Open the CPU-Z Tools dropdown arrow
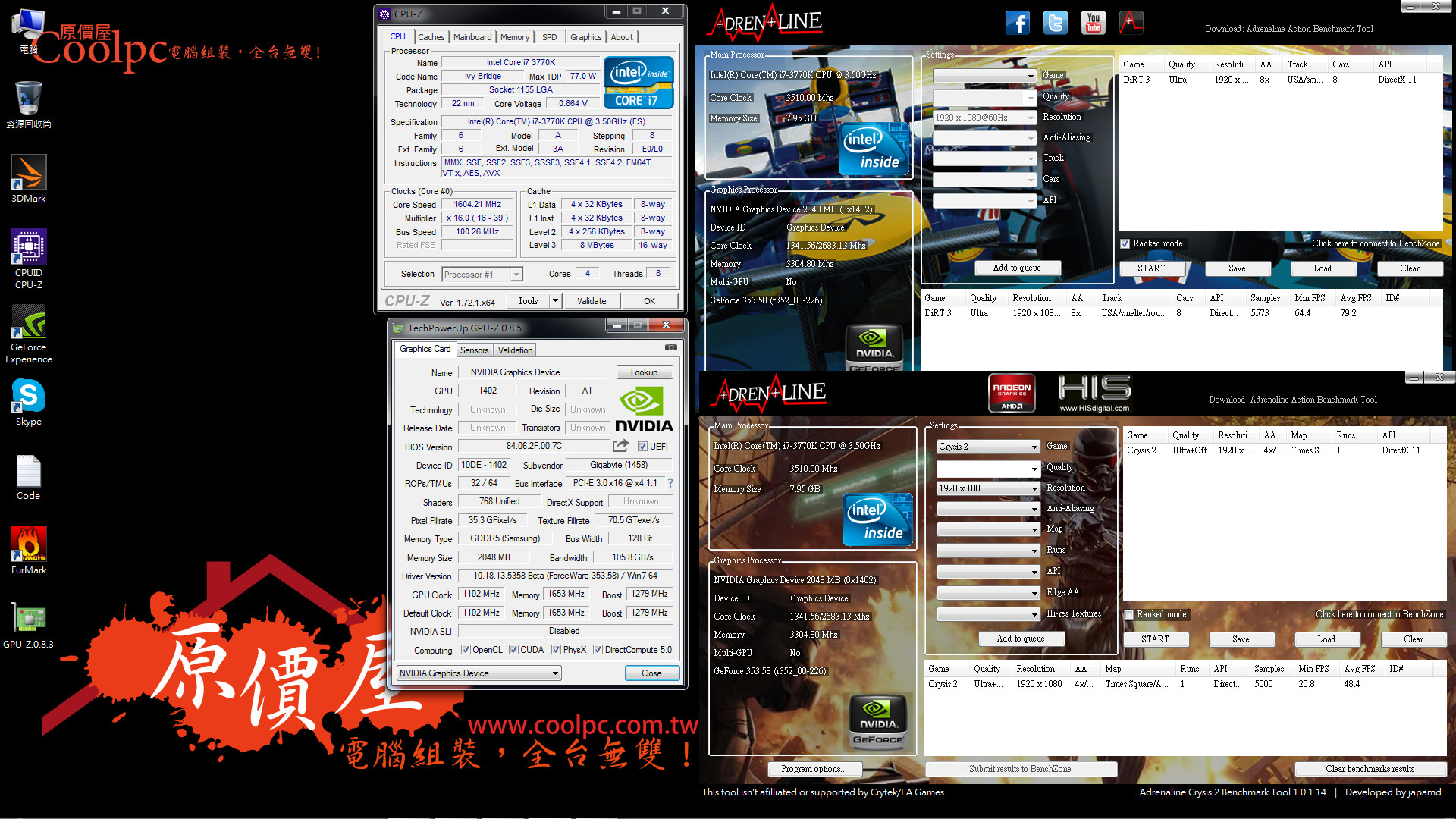Image resolution: width=1456 pixels, height=819 pixels. click(555, 301)
